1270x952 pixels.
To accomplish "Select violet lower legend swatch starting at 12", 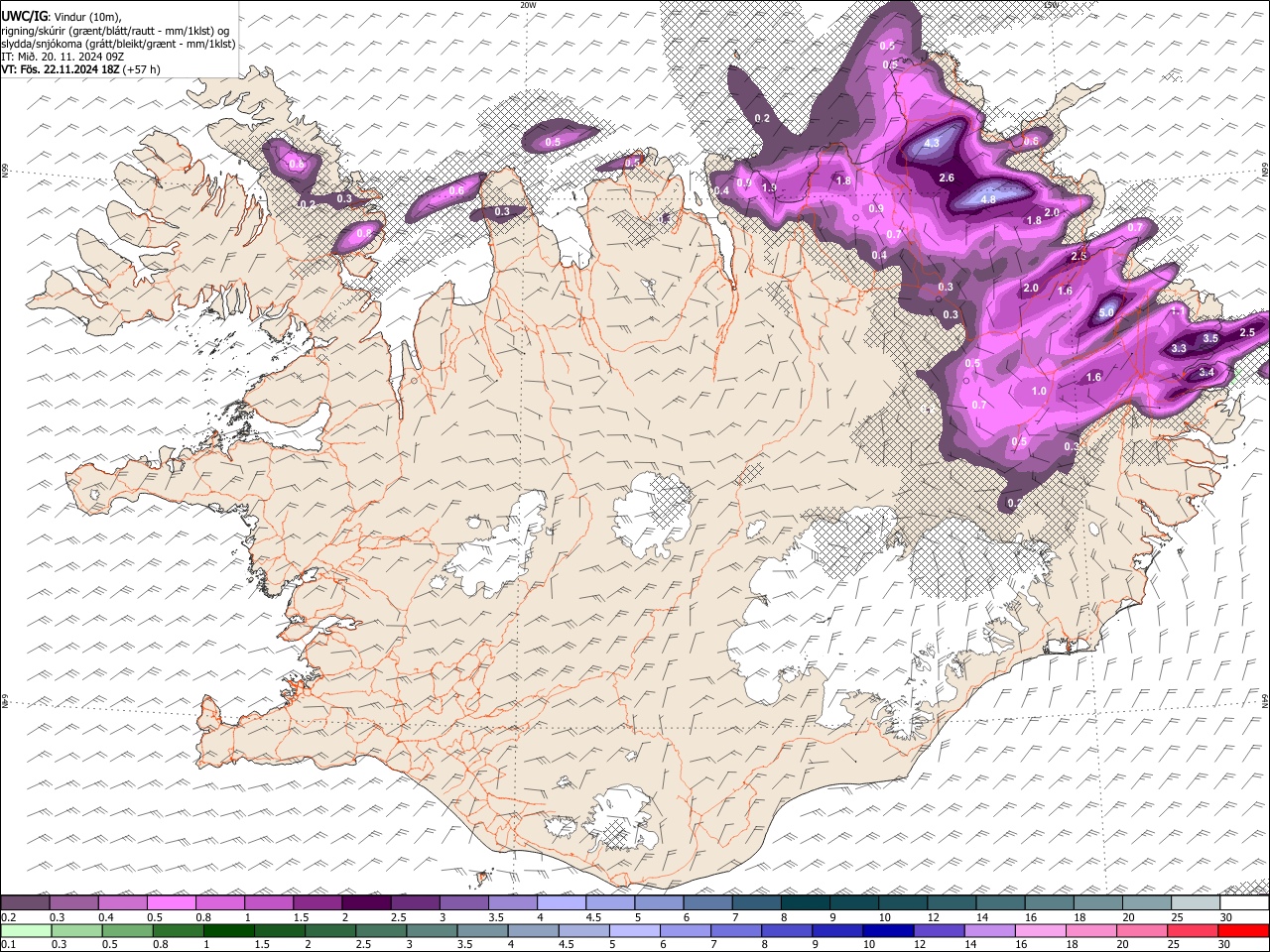I will [938, 931].
